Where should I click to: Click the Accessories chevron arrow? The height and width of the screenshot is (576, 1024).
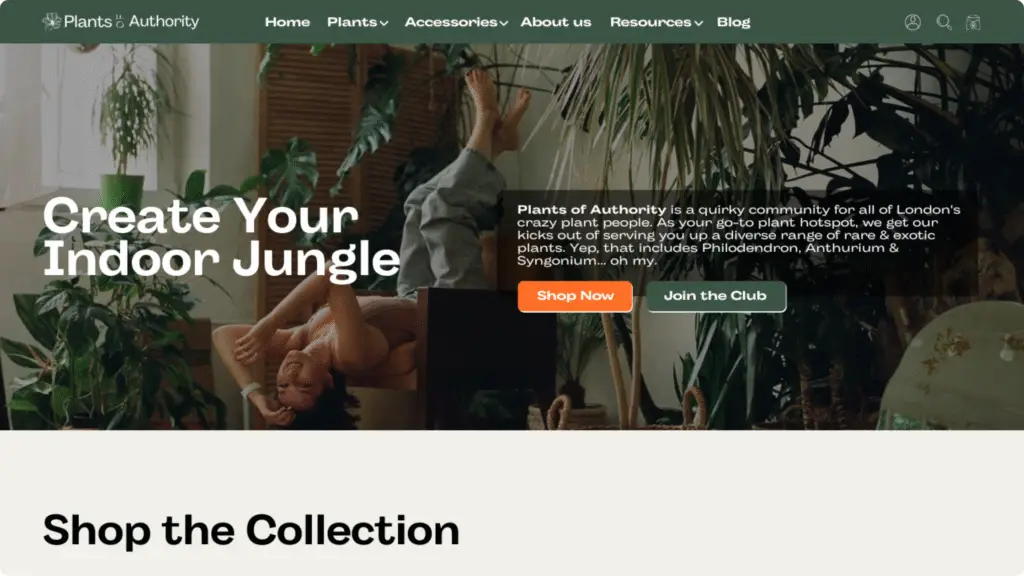click(x=504, y=24)
